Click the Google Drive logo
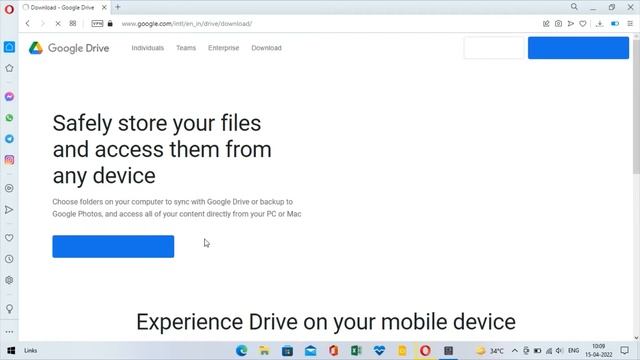640x360 pixels. [69, 48]
